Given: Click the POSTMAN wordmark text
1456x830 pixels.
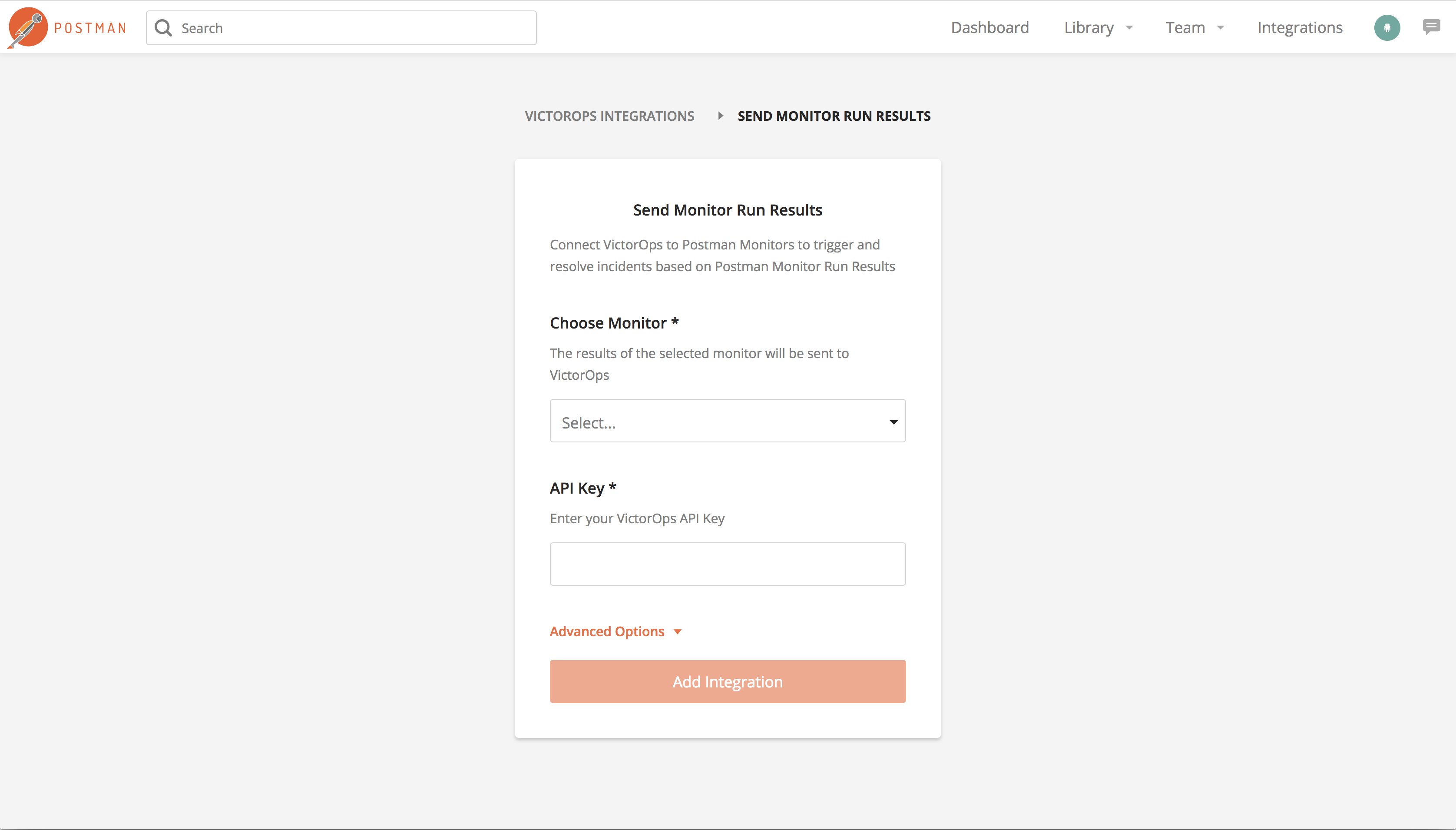Looking at the screenshot, I should 90,28.
